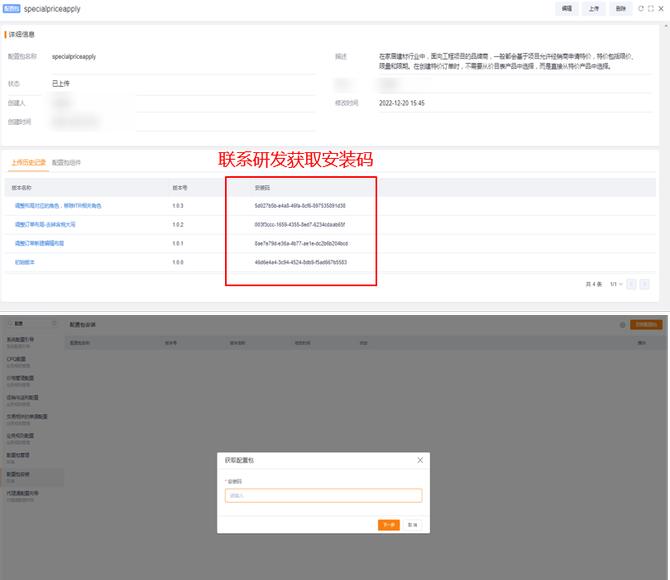Click the fullscreen expand icon in header
The width and height of the screenshot is (670, 580).
651,8
